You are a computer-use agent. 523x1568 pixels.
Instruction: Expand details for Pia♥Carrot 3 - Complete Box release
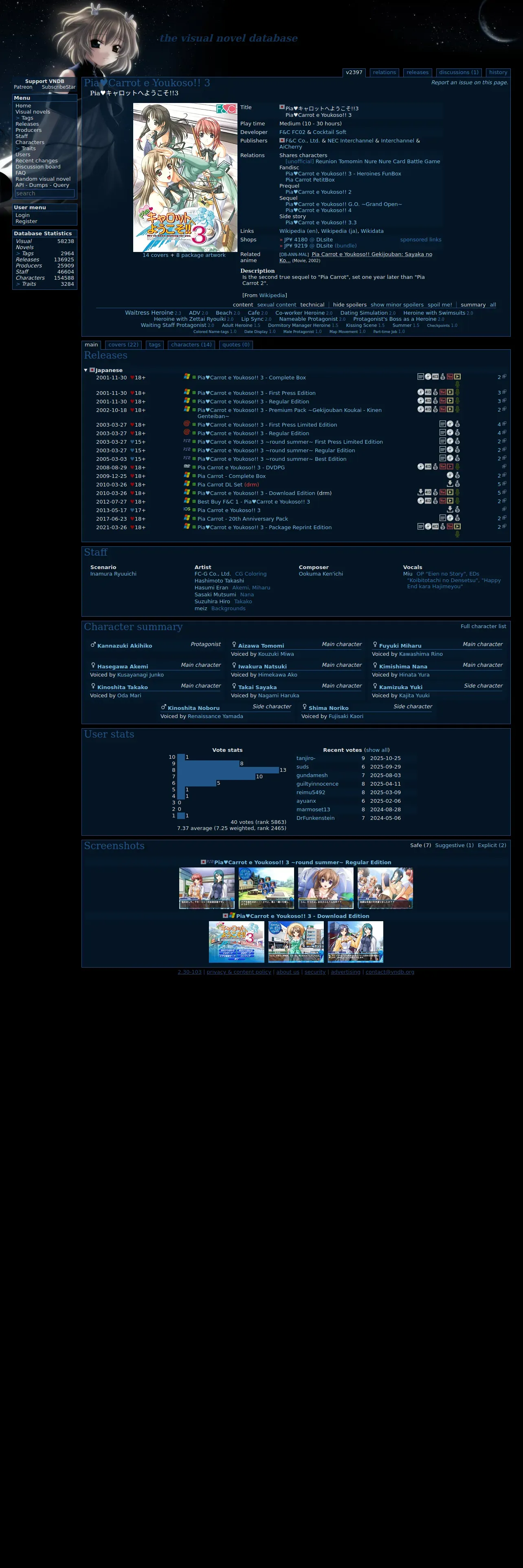click(194, 377)
